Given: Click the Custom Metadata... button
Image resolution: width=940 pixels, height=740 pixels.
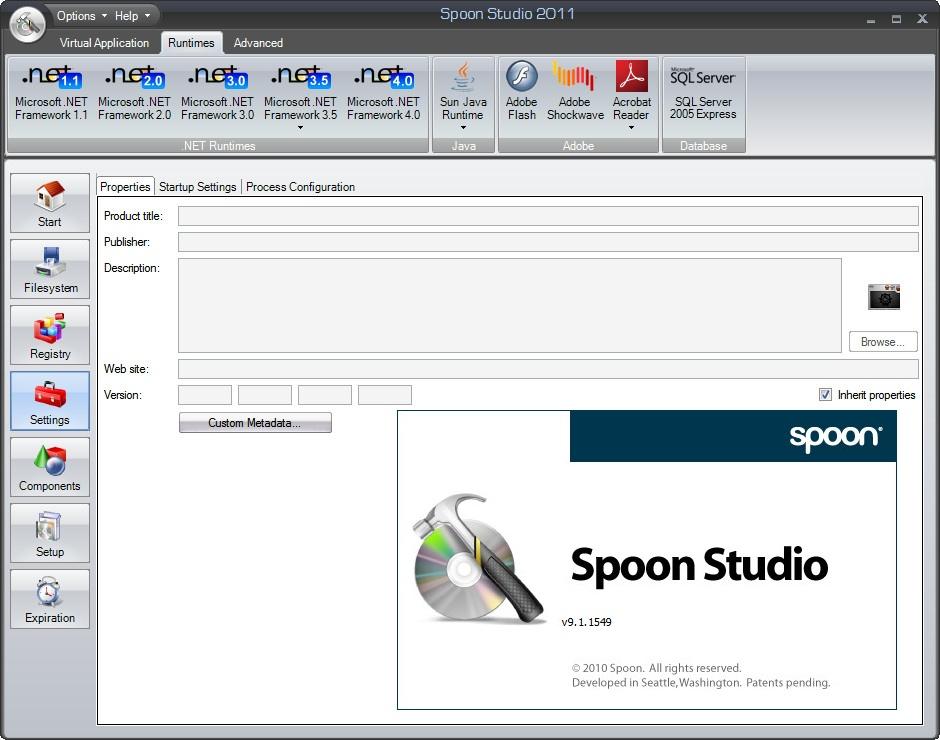Looking at the screenshot, I should (255, 422).
